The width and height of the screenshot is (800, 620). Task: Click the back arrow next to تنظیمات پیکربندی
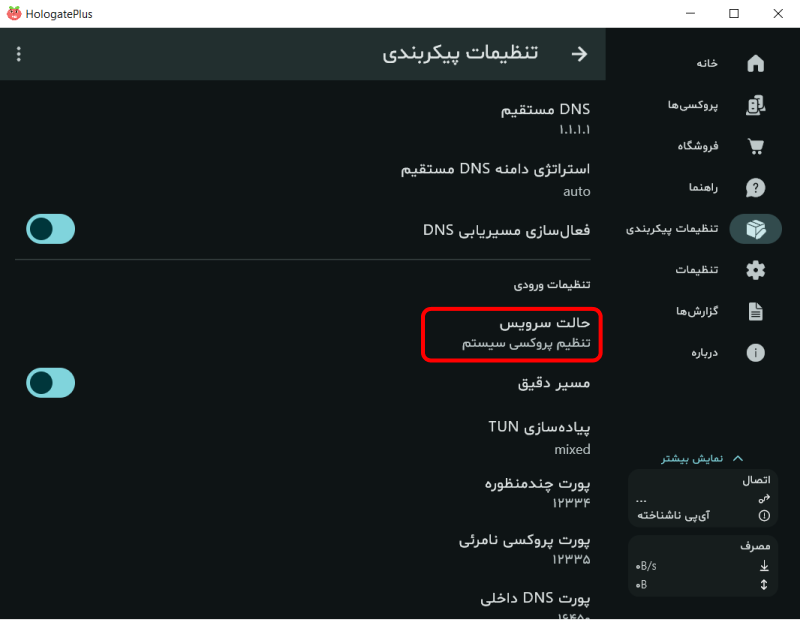click(x=578, y=54)
